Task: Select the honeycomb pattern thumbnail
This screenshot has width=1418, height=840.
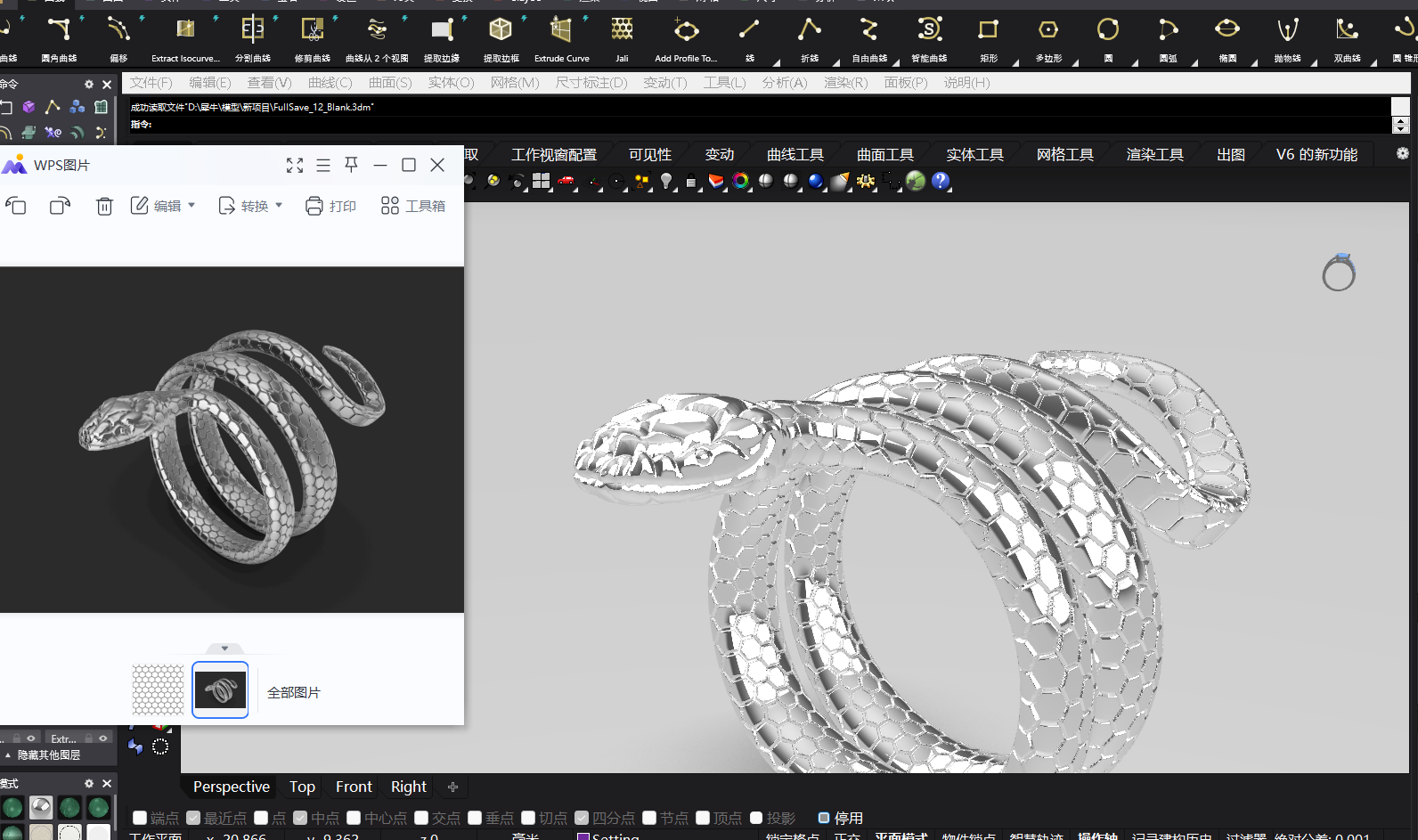Action: [x=158, y=689]
